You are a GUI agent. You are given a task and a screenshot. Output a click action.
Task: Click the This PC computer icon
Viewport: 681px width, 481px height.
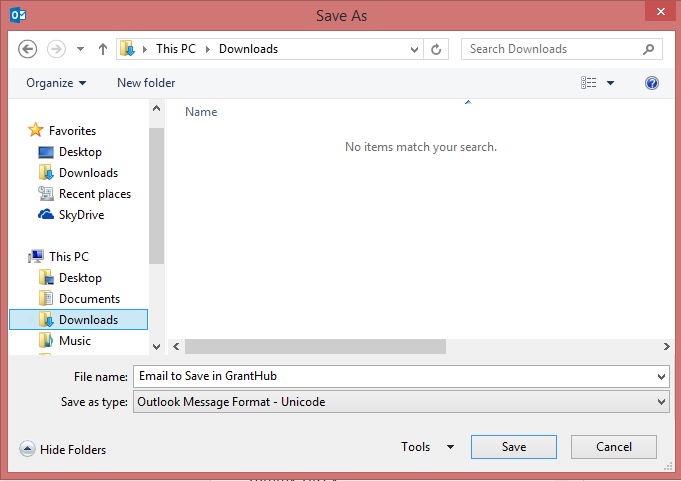pyautogui.click(x=36, y=256)
